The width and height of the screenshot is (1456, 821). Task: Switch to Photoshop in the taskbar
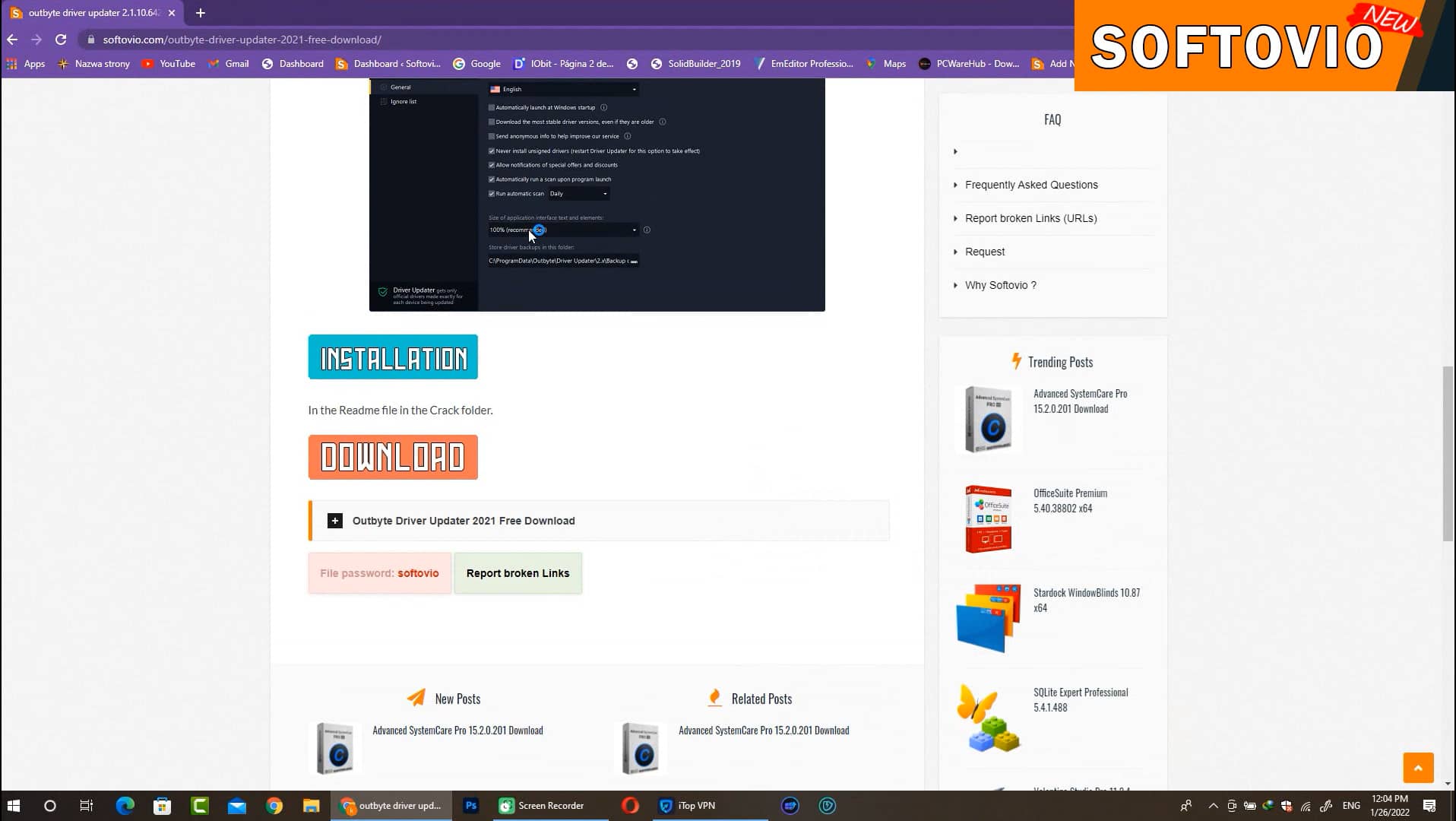(x=471, y=806)
